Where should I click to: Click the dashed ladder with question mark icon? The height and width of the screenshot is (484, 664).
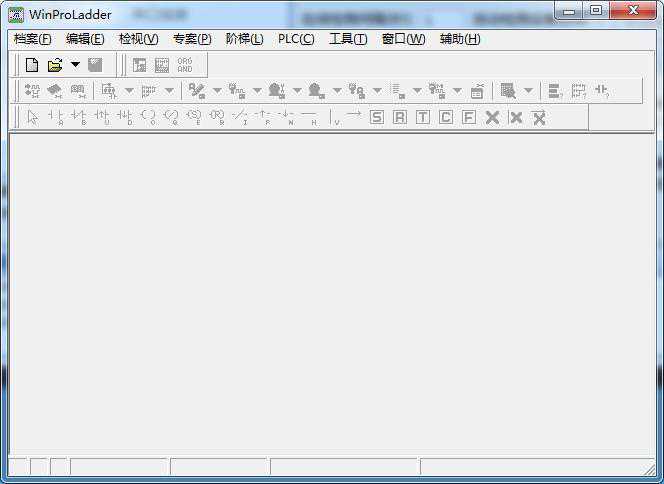coord(578,91)
